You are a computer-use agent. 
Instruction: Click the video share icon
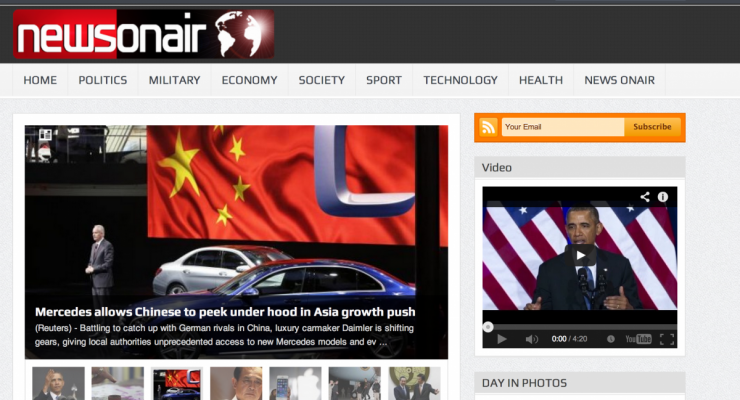point(645,197)
